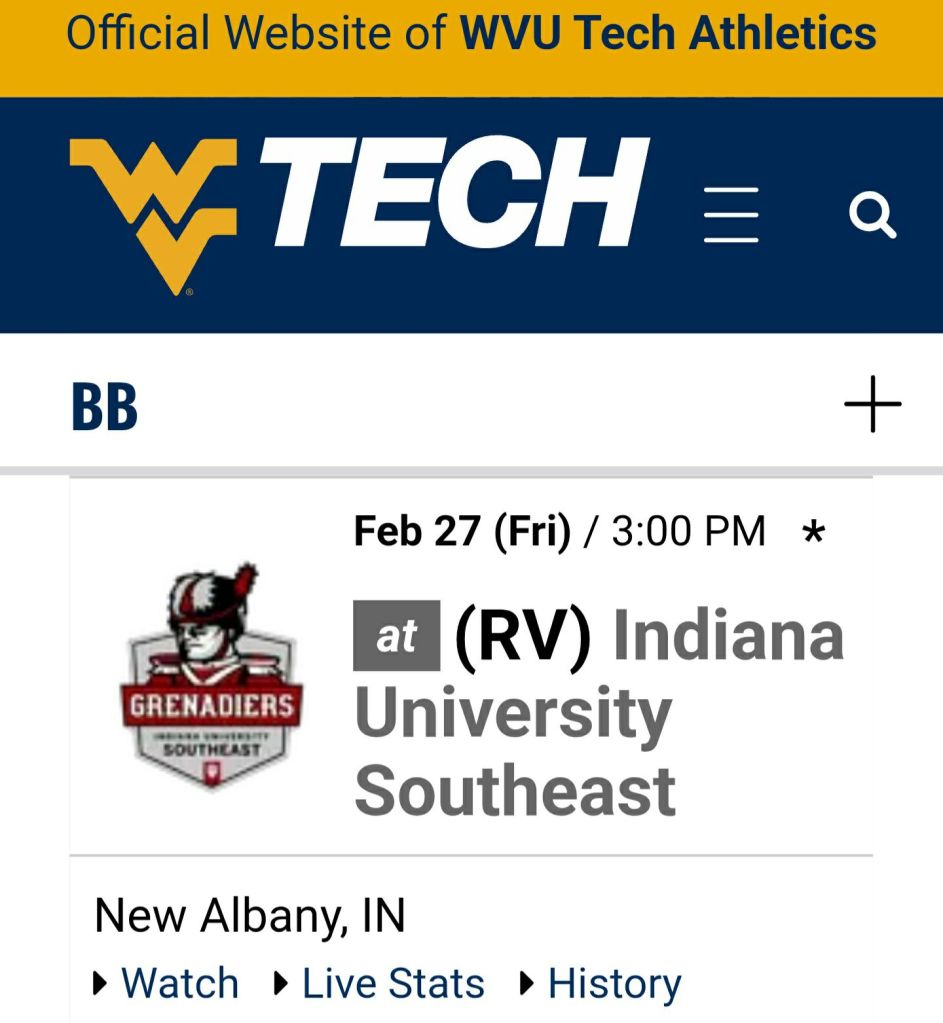Image resolution: width=943 pixels, height=1023 pixels.
Task: Open the hamburger navigation menu
Action: [x=731, y=215]
